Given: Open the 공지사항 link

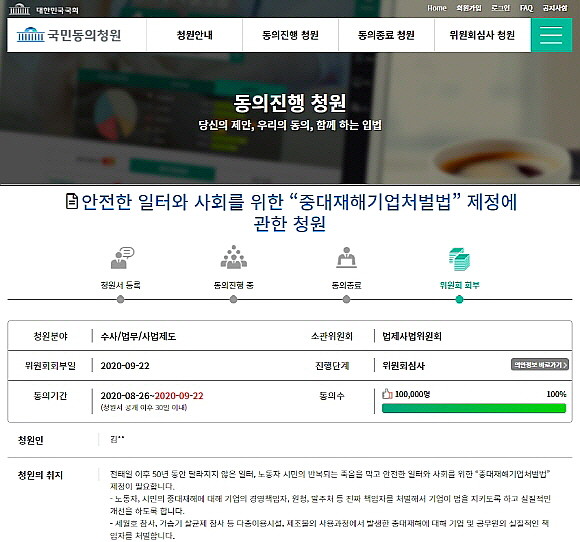Looking at the screenshot, I should [x=555, y=8].
